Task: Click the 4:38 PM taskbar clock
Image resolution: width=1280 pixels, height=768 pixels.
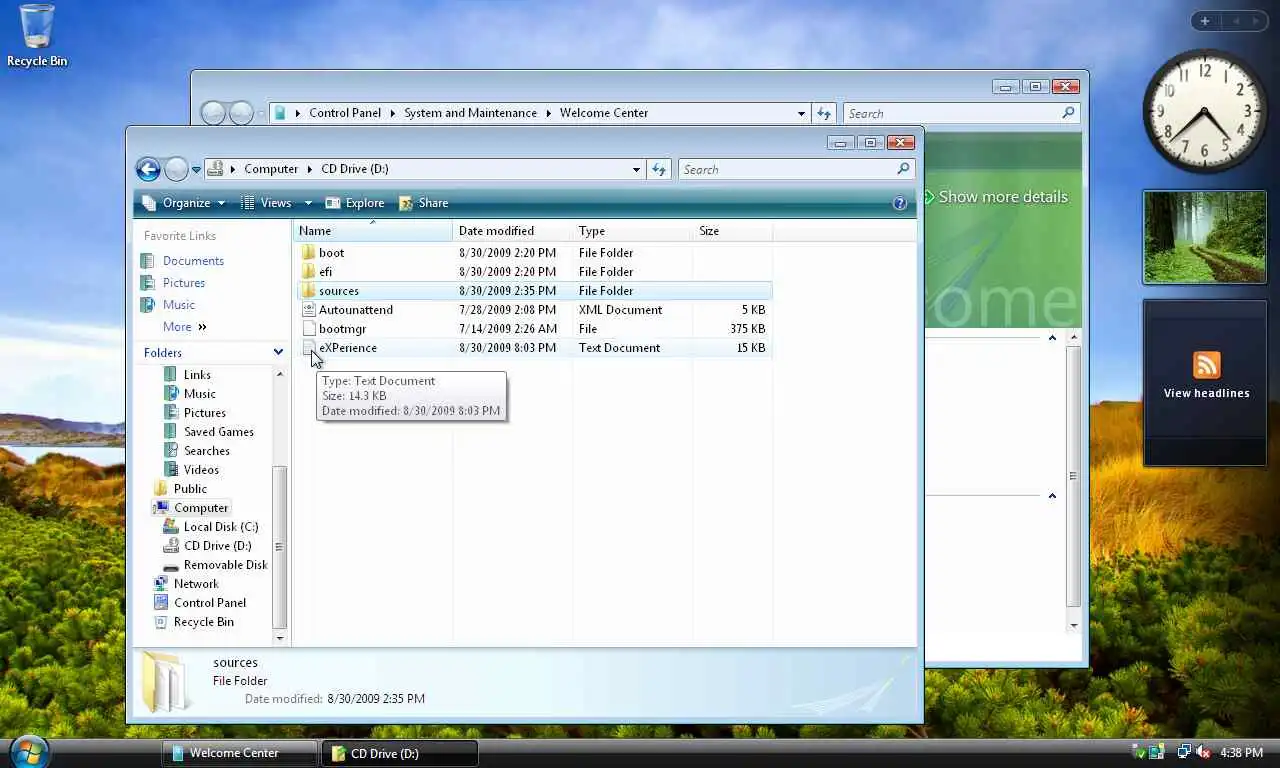Action: point(1242,753)
